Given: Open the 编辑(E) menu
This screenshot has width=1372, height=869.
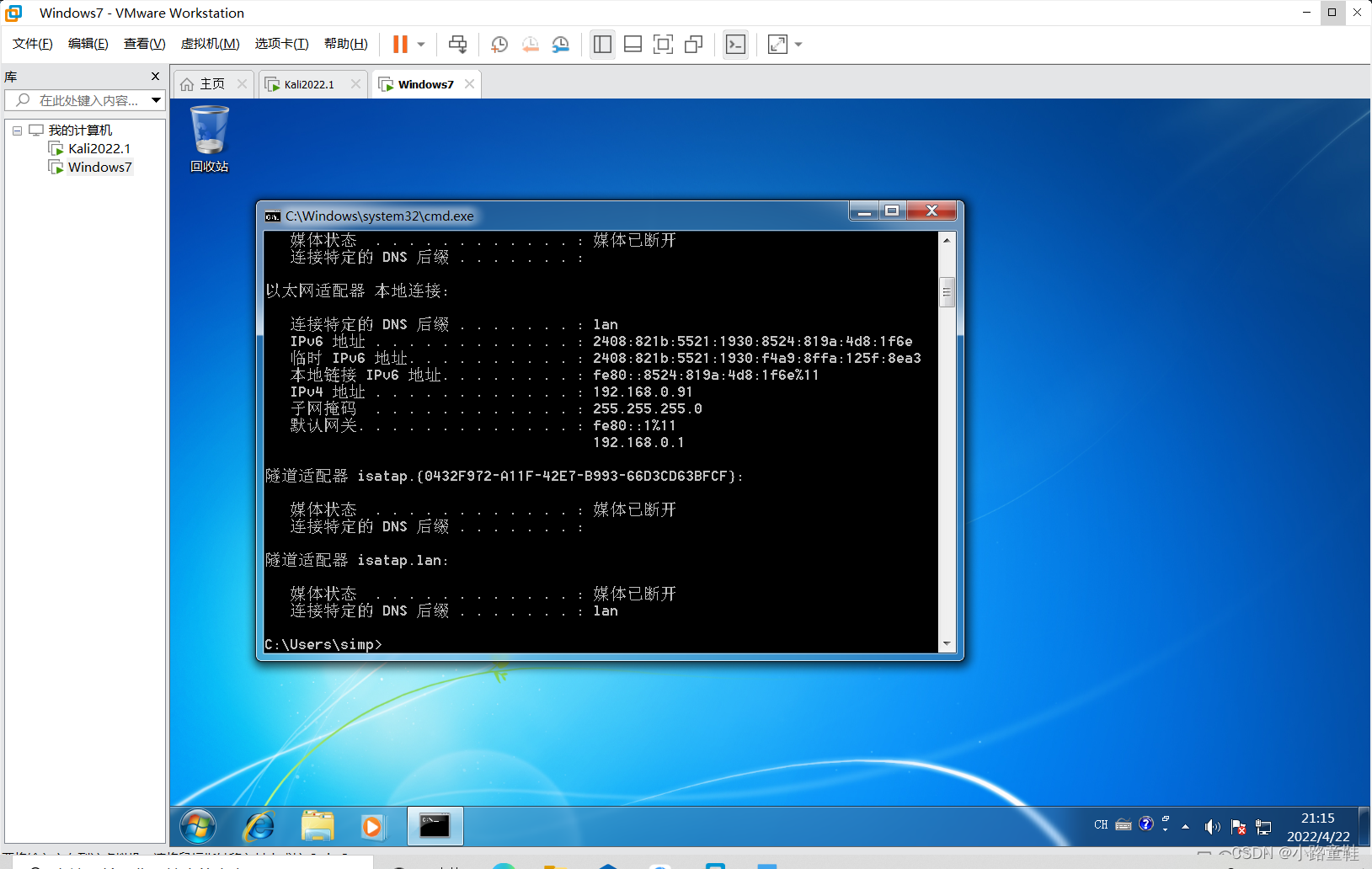Looking at the screenshot, I should pyautogui.click(x=88, y=44).
